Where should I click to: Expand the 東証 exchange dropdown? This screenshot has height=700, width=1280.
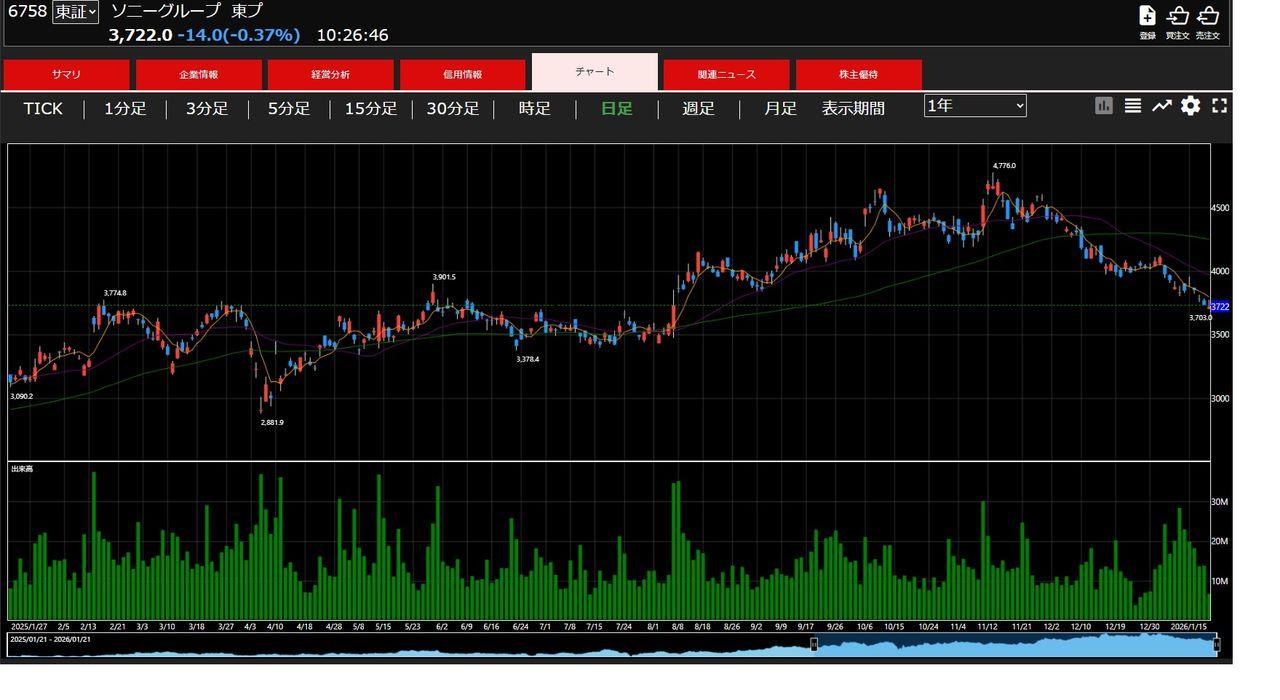pos(76,12)
